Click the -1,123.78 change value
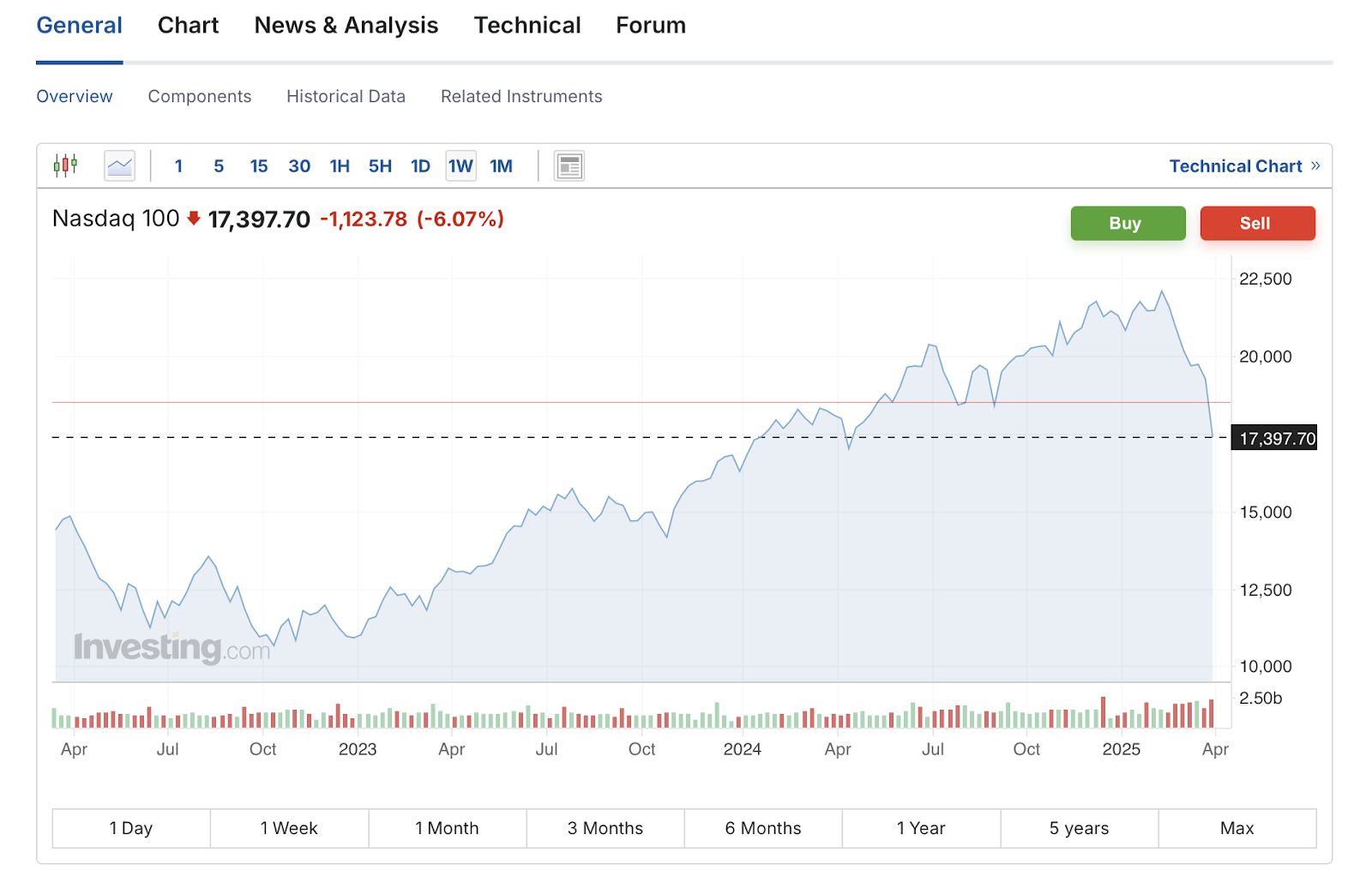The width and height of the screenshot is (1372, 876). (364, 219)
